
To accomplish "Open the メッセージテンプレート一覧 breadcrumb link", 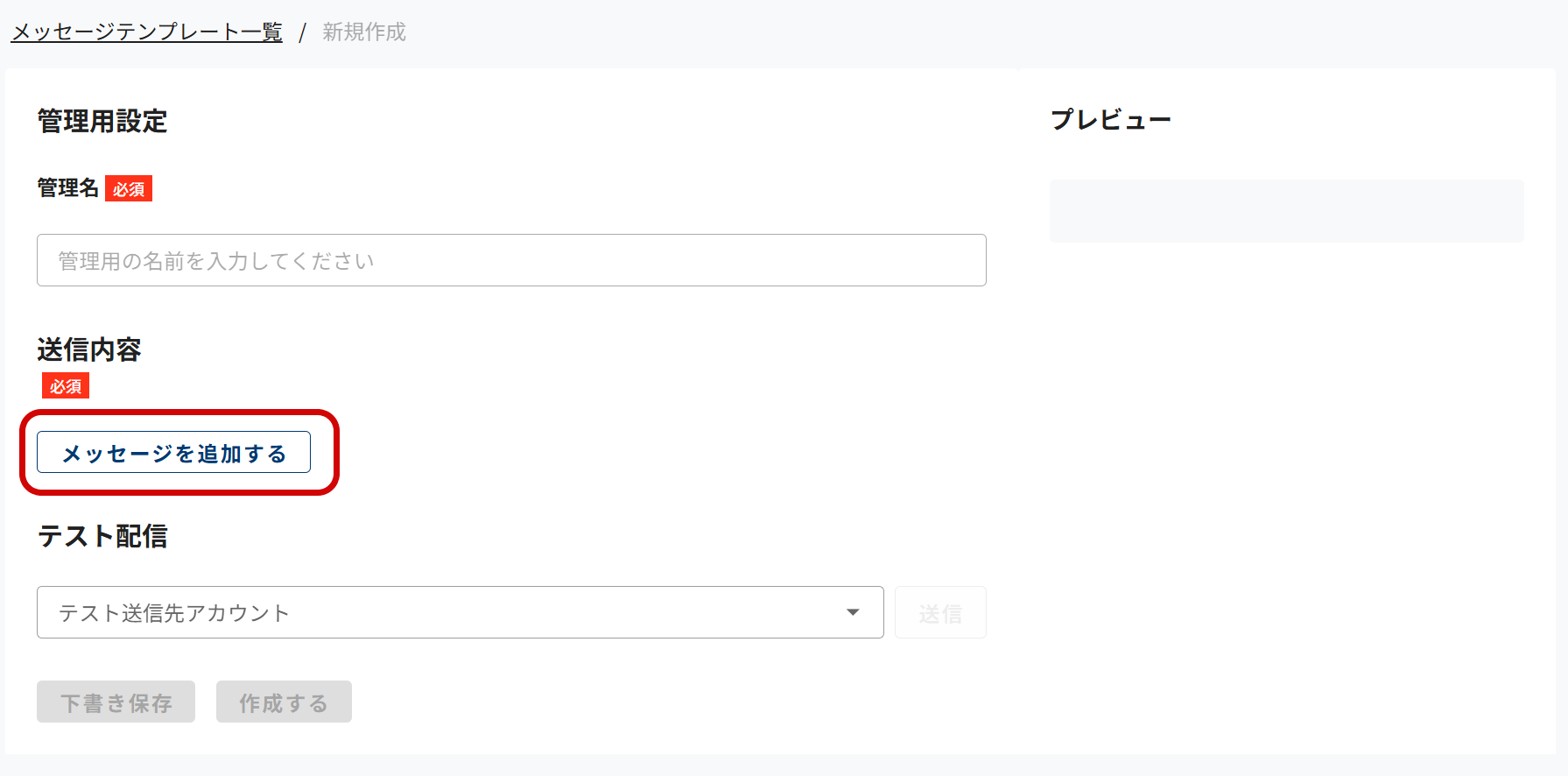I will [x=146, y=32].
